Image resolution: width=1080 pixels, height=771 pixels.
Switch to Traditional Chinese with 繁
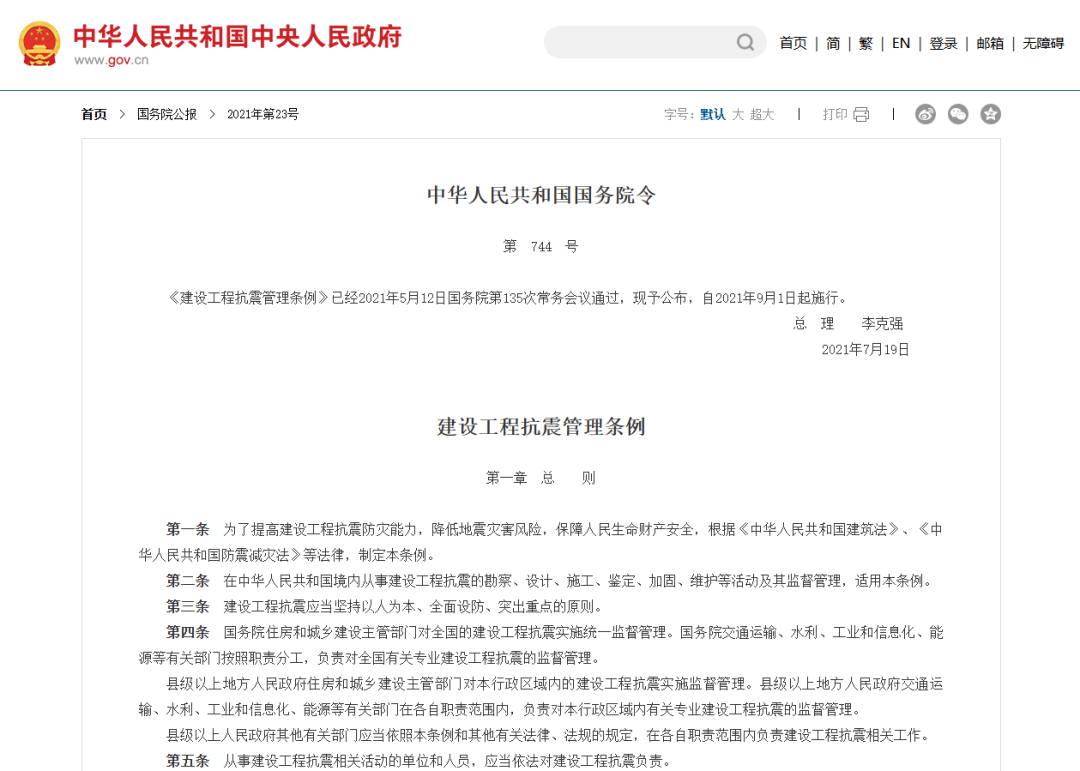(864, 43)
